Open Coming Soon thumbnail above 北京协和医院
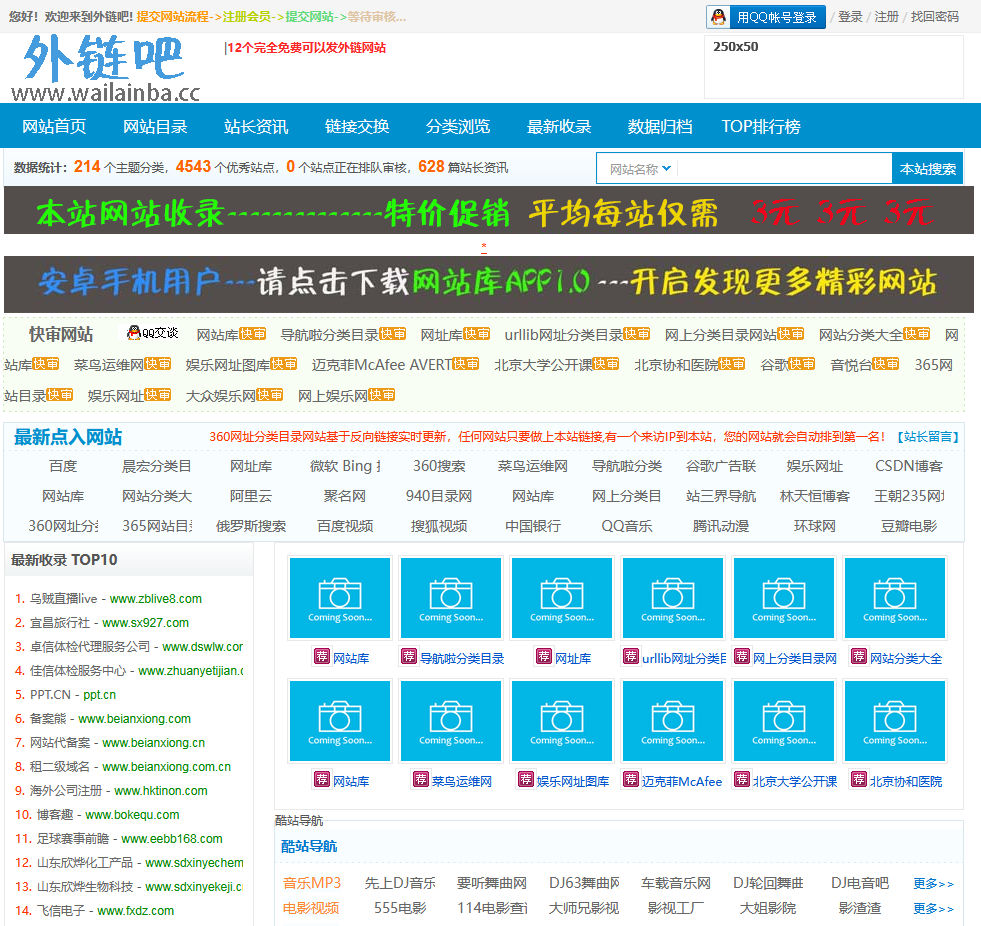Viewport: 981px width, 926px height. [x=895, y=721]
